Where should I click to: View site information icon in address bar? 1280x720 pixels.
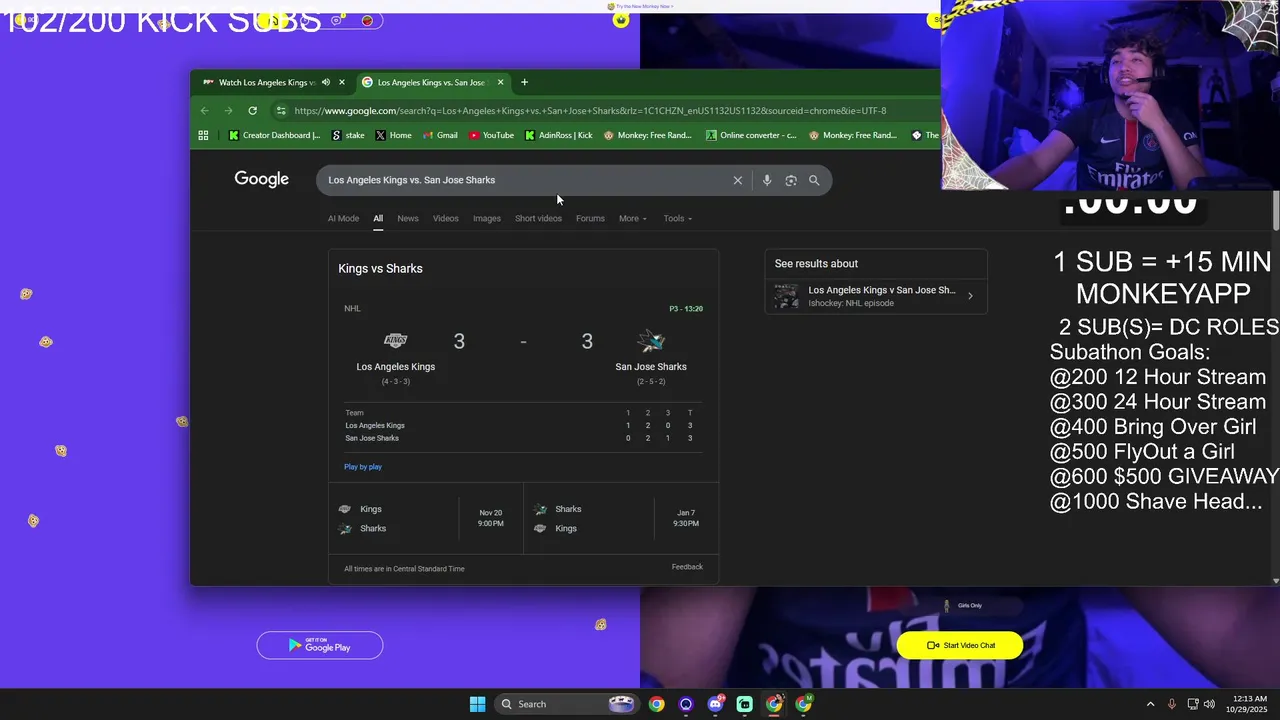point(281,111)
